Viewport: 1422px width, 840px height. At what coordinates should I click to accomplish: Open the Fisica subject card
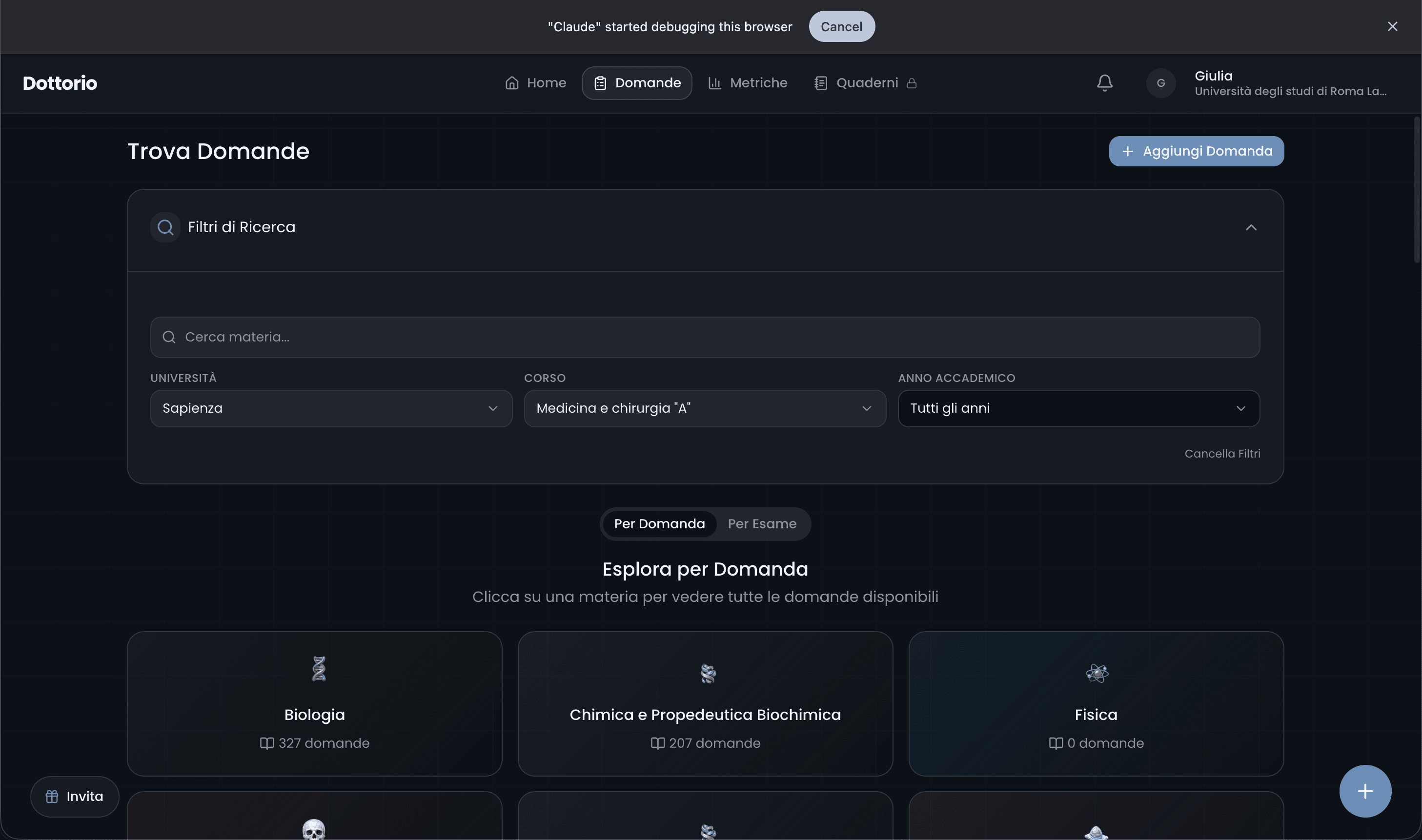click(1096, 703)
